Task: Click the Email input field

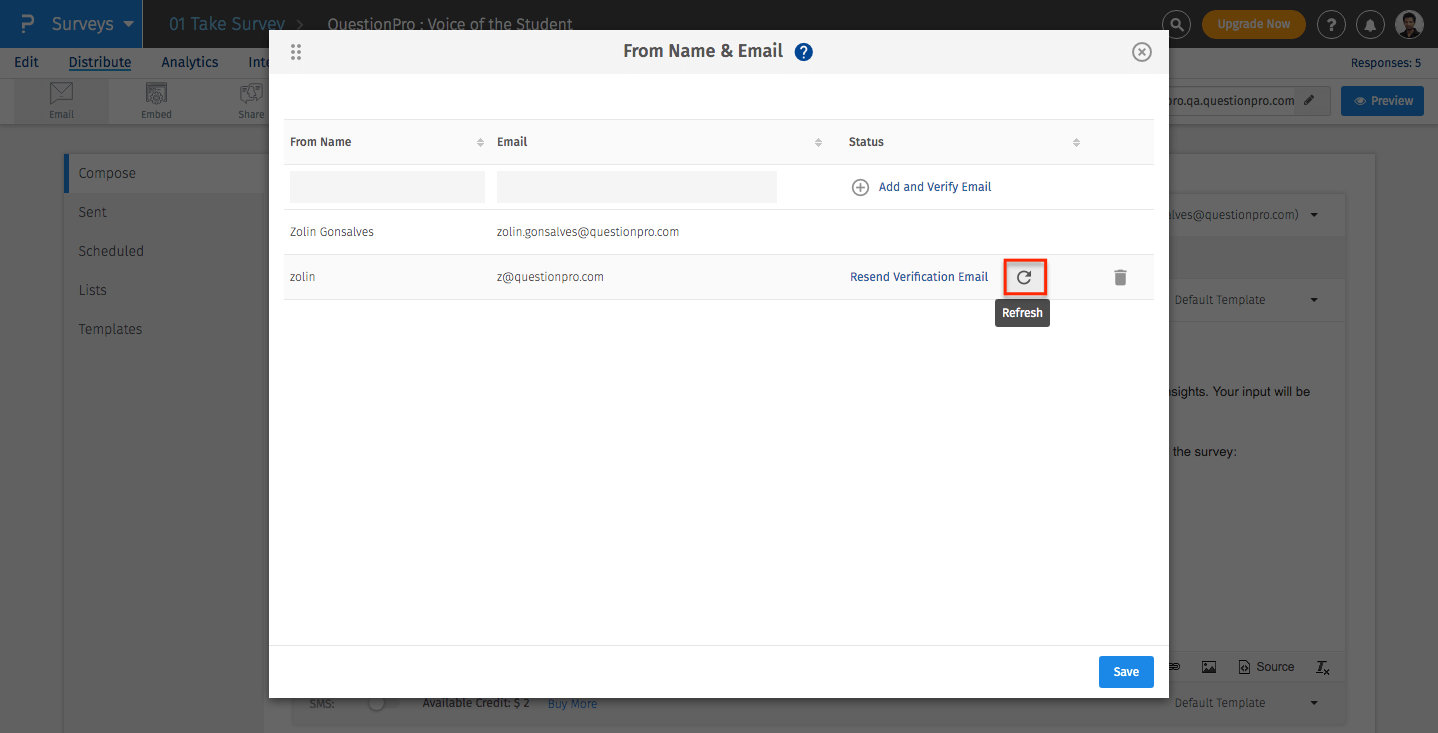Action: coord(637,187)
